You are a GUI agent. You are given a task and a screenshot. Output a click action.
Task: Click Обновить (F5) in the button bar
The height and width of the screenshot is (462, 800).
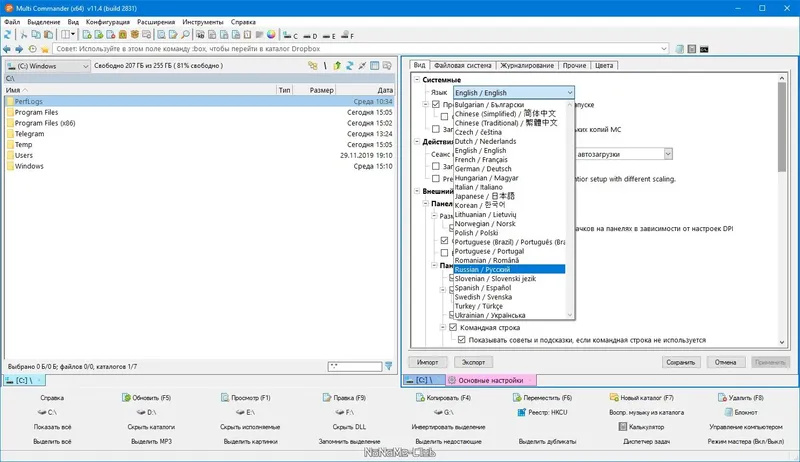tap(146, 398)
